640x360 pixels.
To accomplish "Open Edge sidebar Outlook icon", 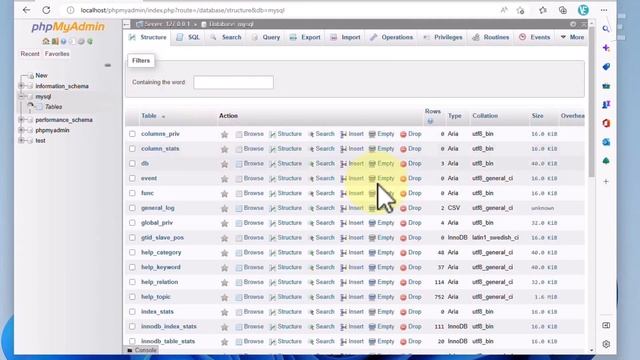I will tap(606, 142).
